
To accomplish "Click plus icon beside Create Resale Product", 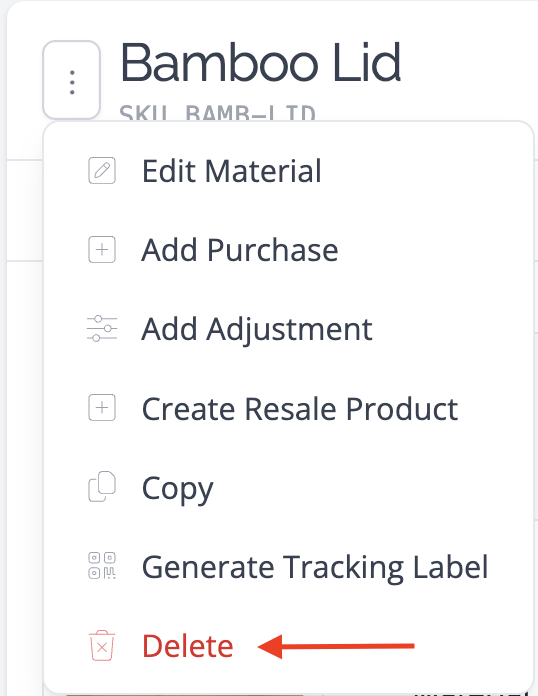I will 102,408.
